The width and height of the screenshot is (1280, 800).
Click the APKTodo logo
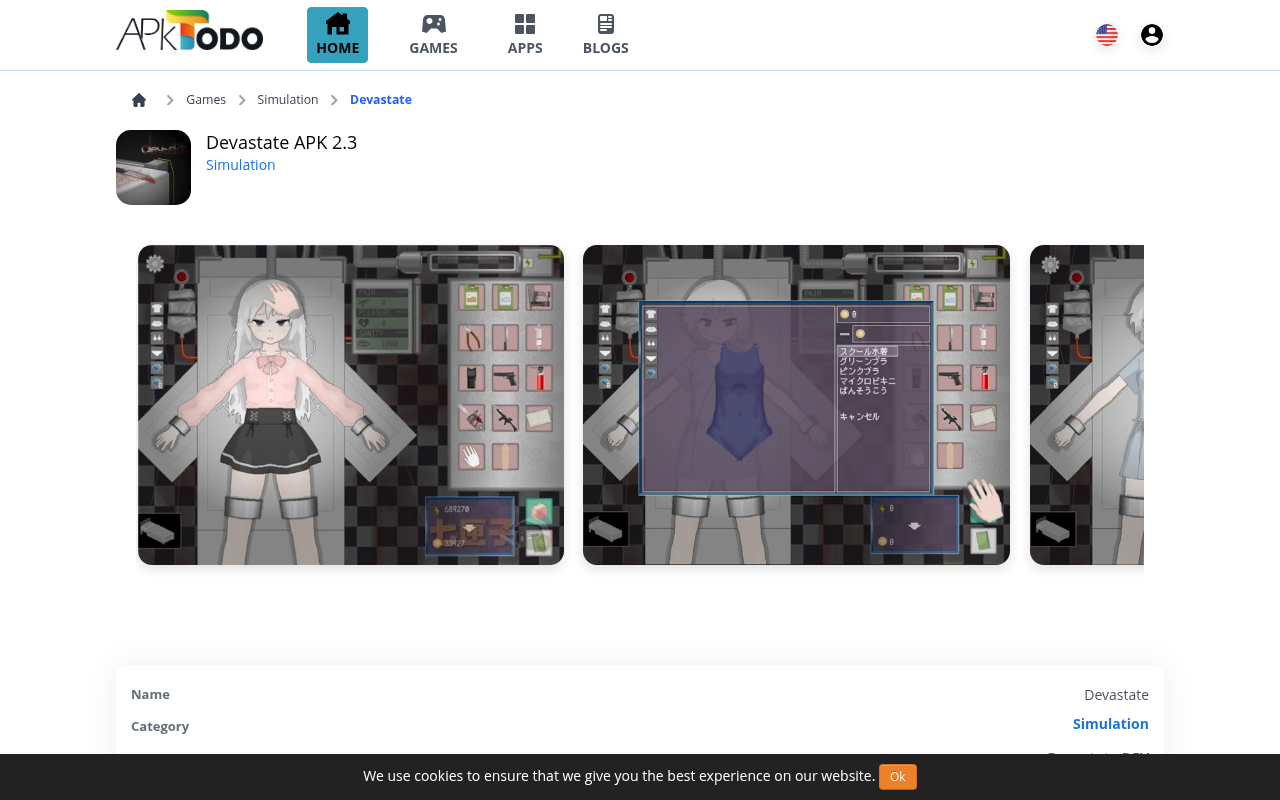tap(189, 32)
